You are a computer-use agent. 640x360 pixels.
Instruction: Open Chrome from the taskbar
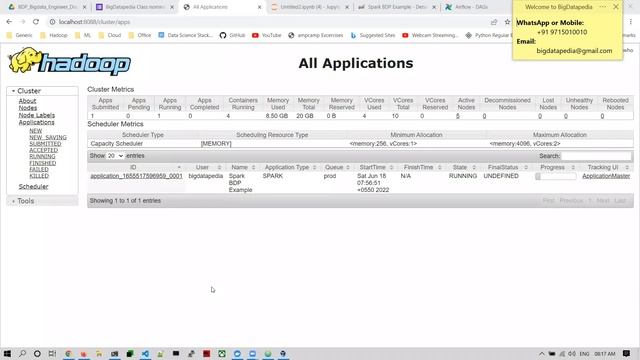[x=68, y=353]
